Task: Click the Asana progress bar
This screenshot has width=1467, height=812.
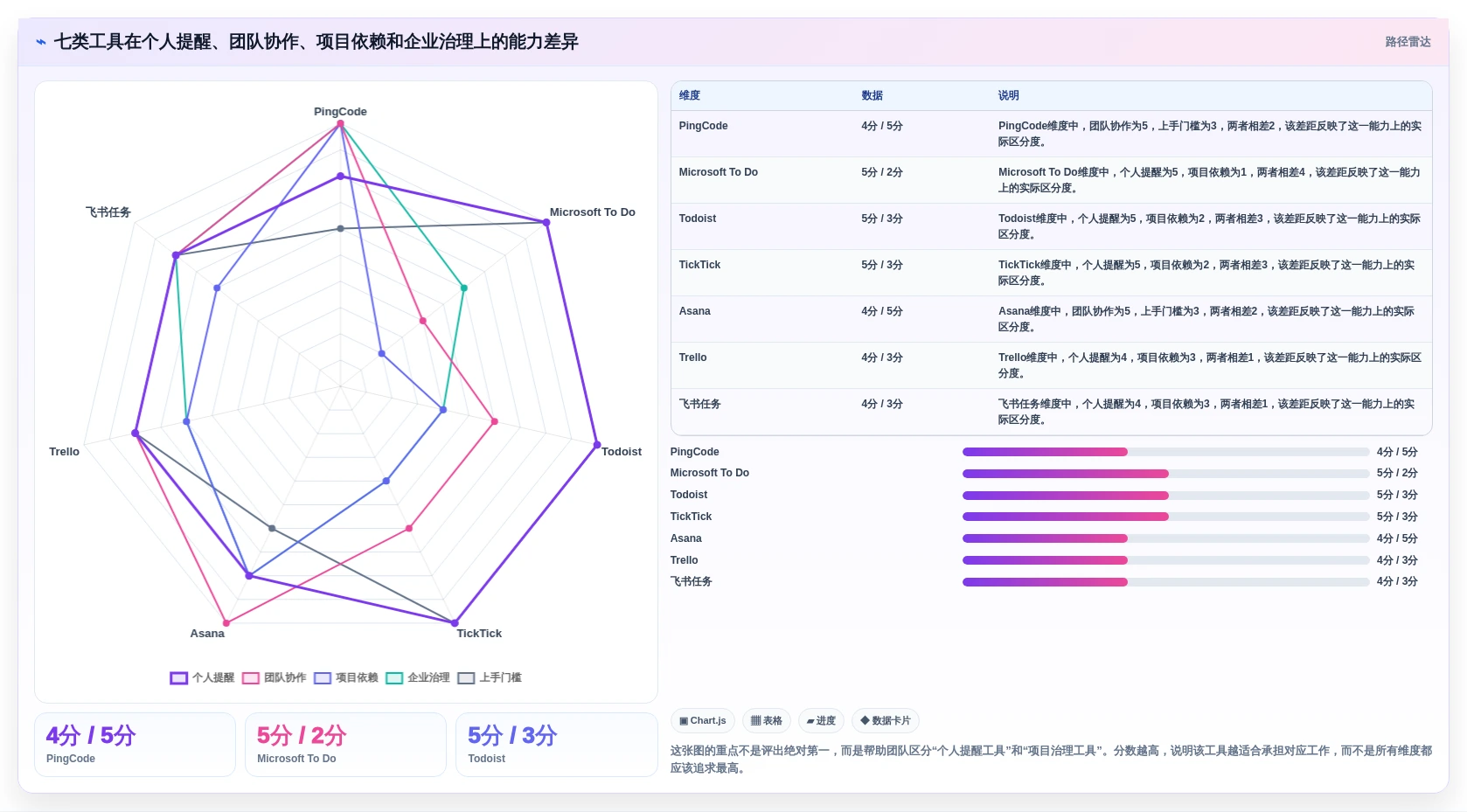Action: [x=1165, y=538]
